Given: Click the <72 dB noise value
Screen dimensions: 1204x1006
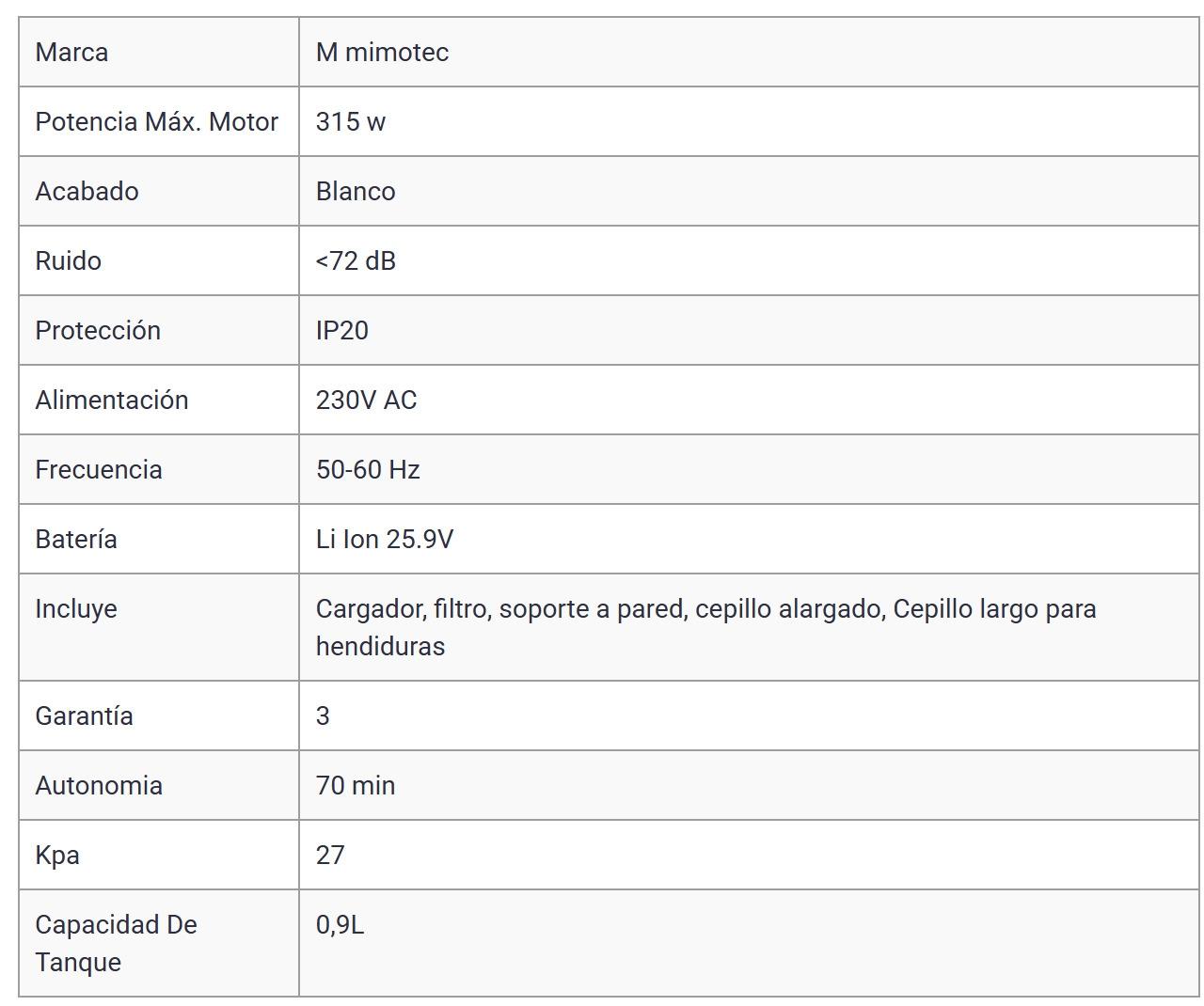Looking at the screenshot, I should (x=356, y=260).
